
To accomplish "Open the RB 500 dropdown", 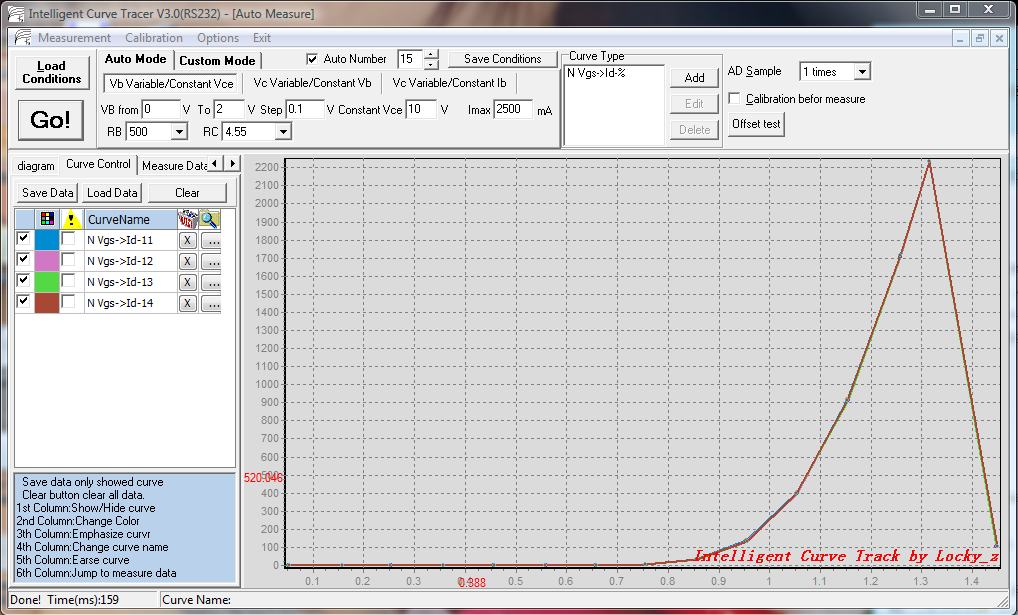I will [179, 132].
